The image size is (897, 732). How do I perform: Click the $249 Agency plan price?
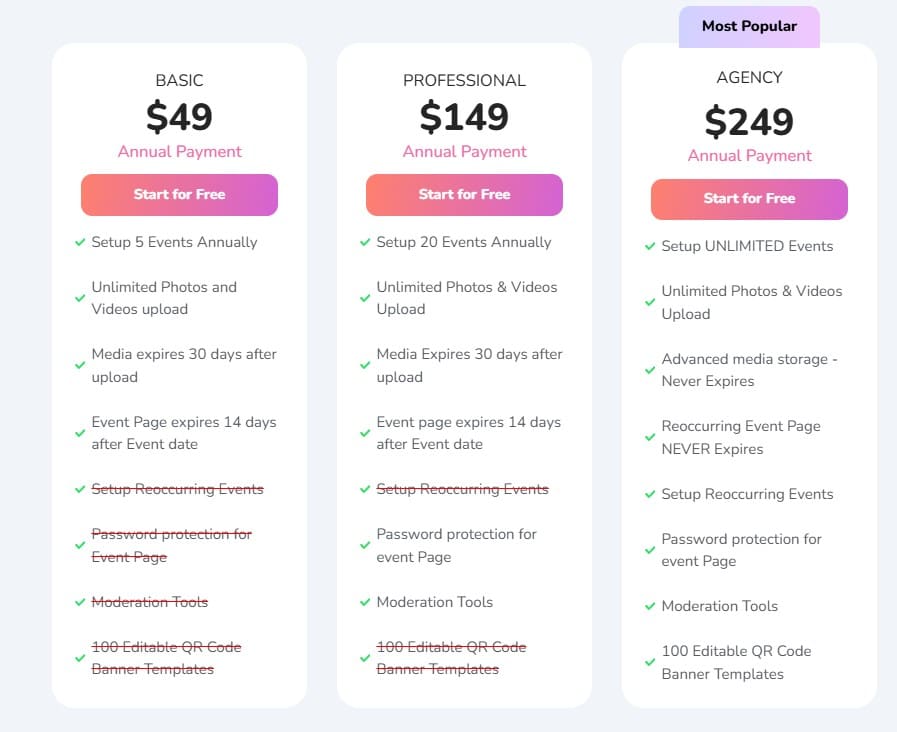coord(749,121)
